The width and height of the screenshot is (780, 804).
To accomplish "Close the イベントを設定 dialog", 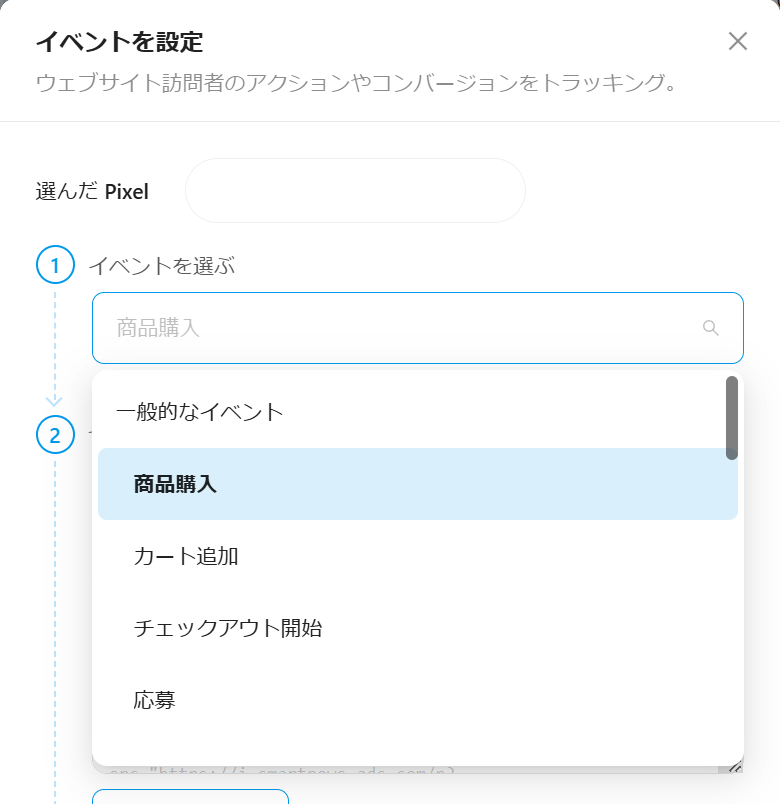I will click(738, 41).
